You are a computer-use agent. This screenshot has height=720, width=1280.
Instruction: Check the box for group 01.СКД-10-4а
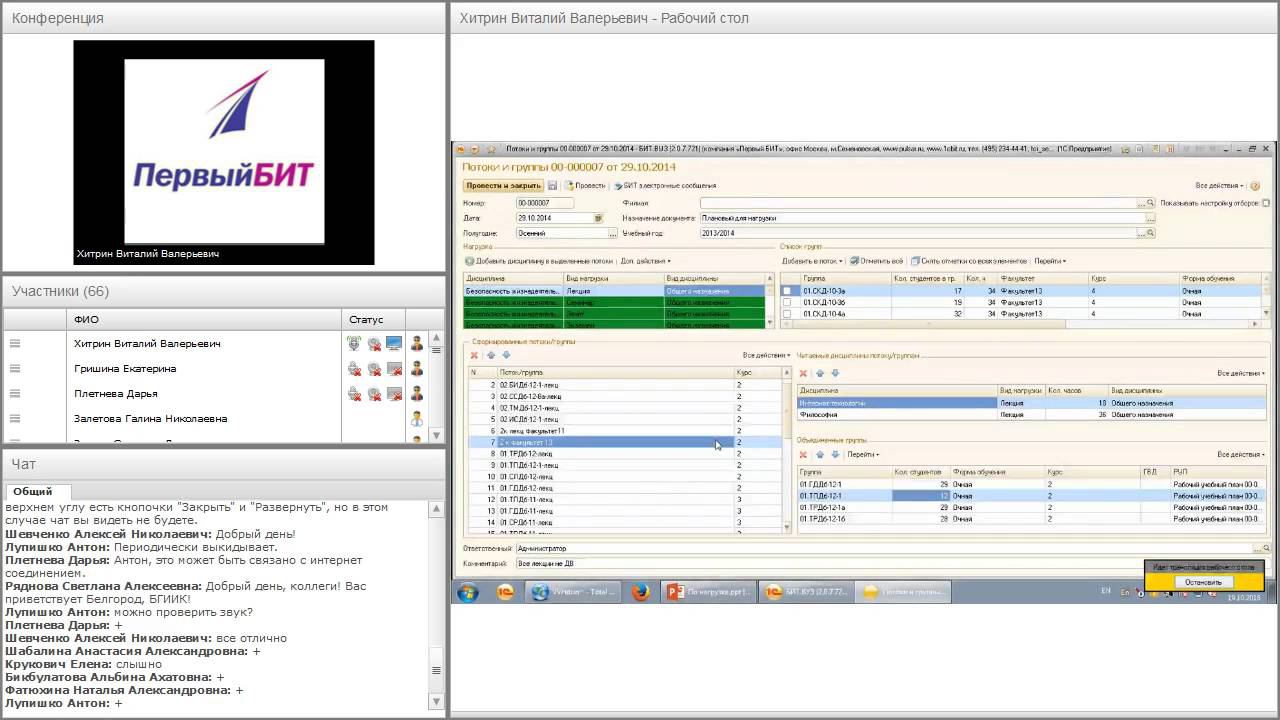tap(787, 314)
